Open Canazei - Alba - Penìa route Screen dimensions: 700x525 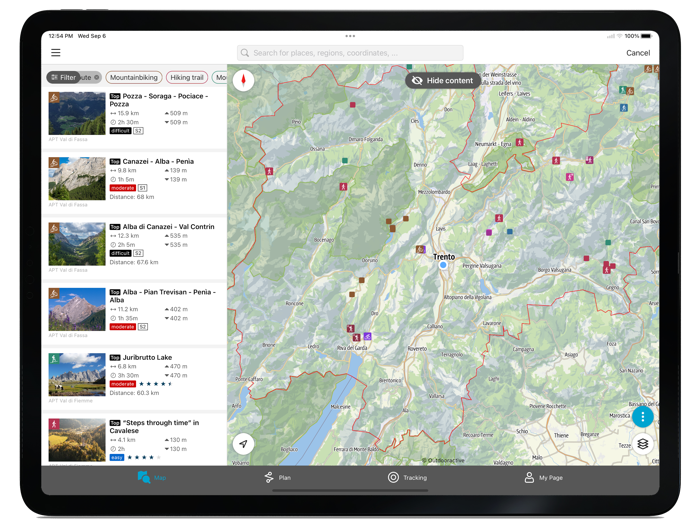pos(134,183)
